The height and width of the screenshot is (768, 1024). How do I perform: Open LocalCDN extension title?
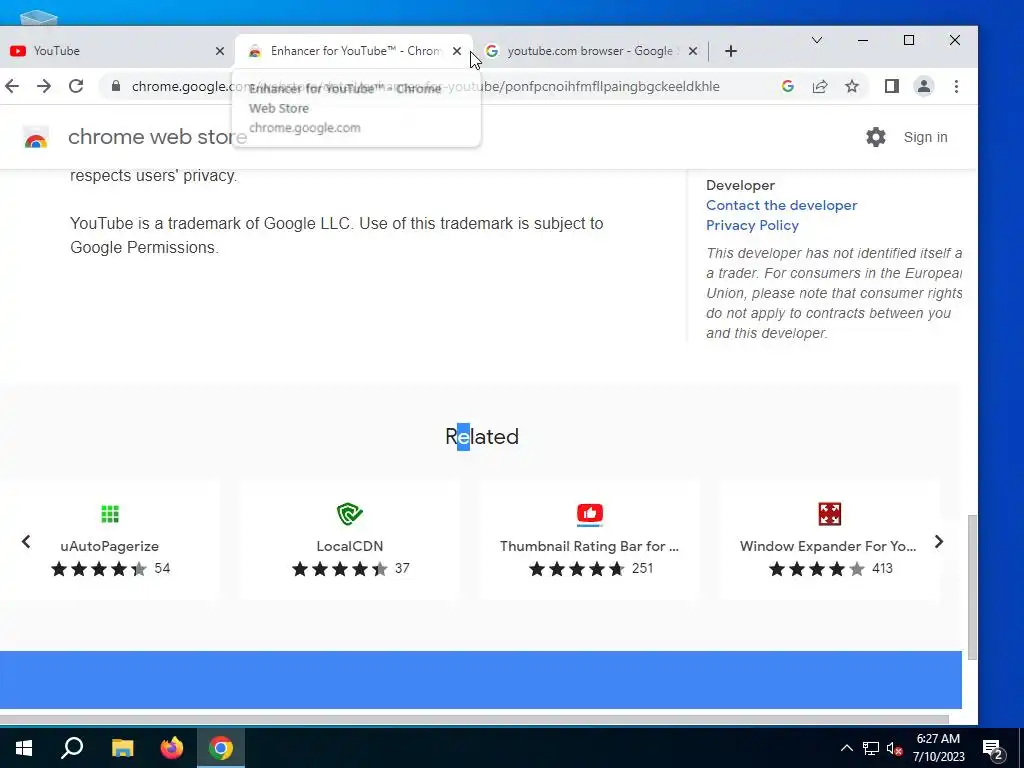pyautogui.click(x=350, y=546)
